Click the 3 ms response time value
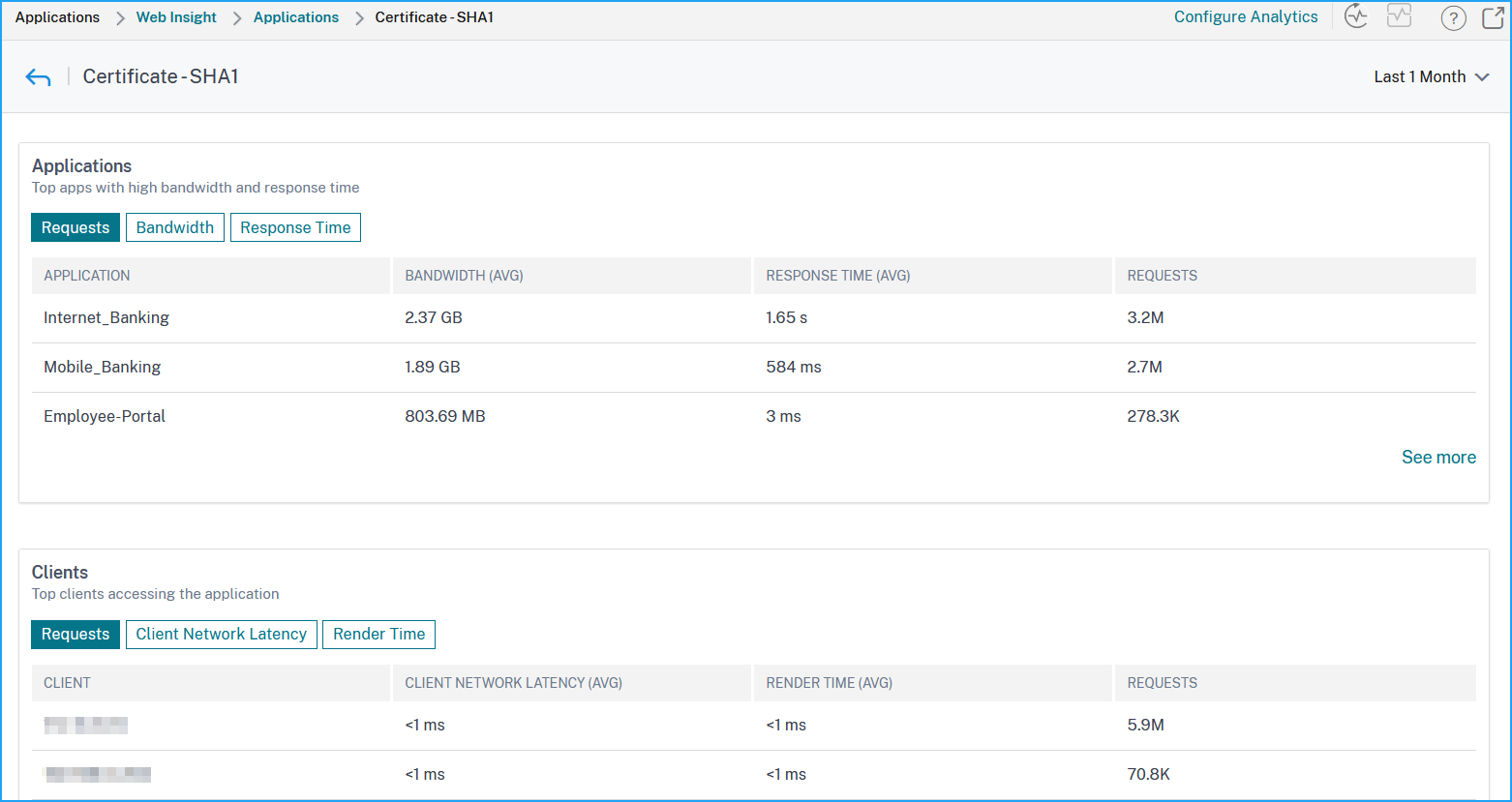 (783, 417)
